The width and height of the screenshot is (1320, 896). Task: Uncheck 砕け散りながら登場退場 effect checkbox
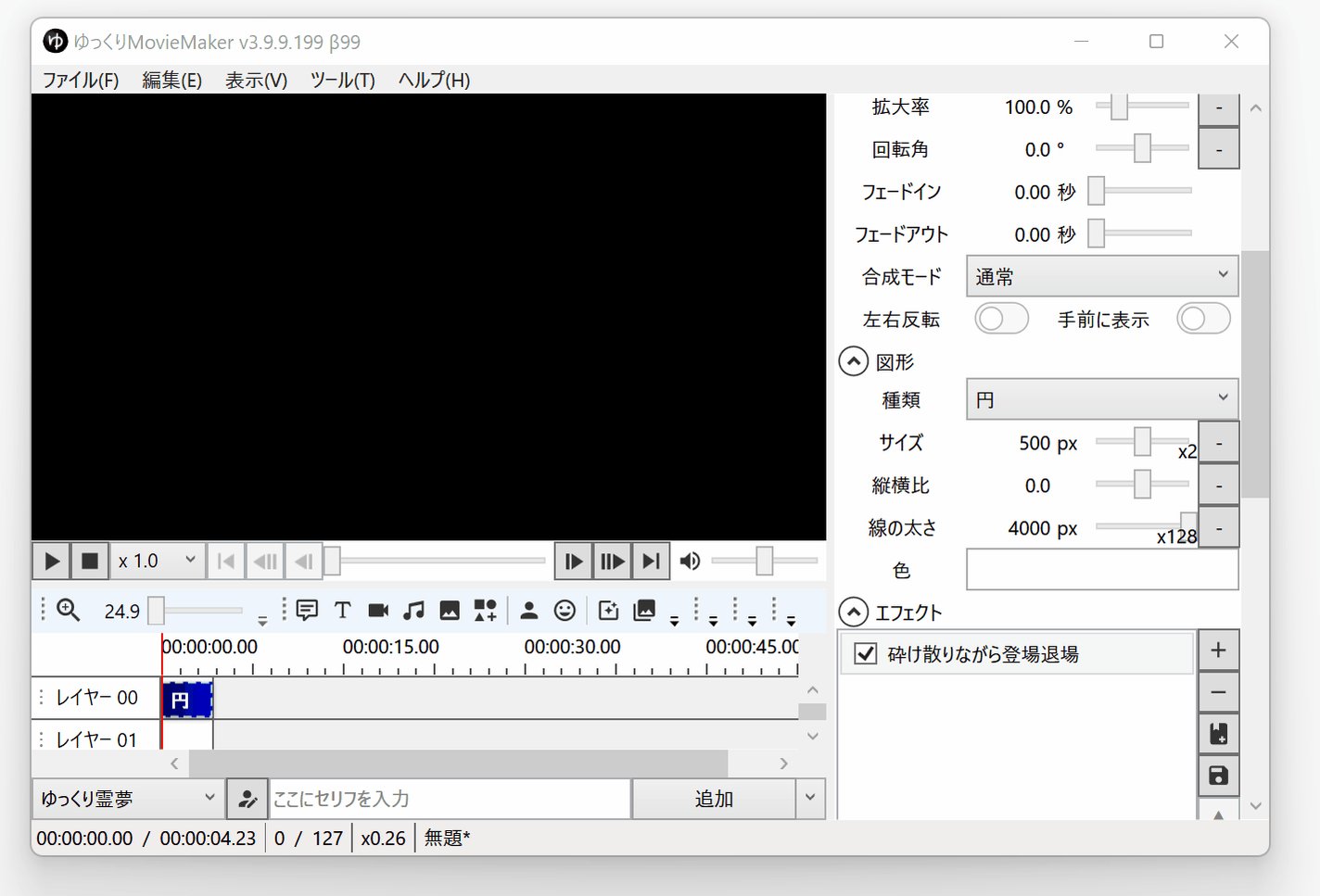(x=866, y=653)
